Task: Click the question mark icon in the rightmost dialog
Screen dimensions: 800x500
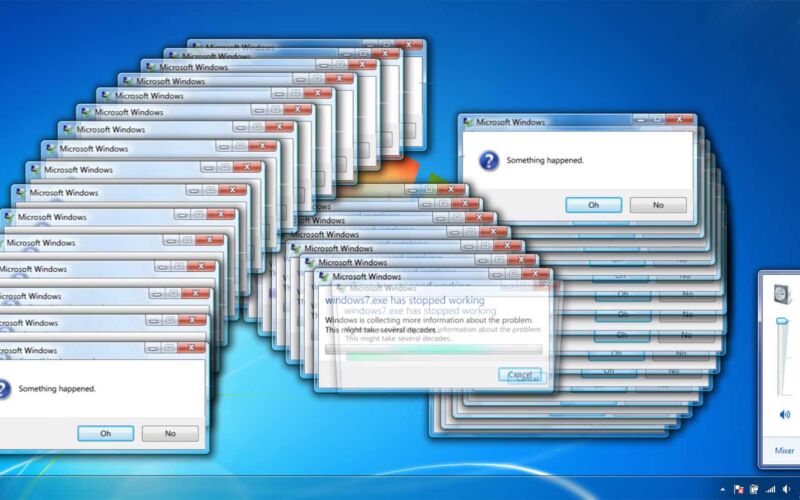Action: (x=489, y=160)
